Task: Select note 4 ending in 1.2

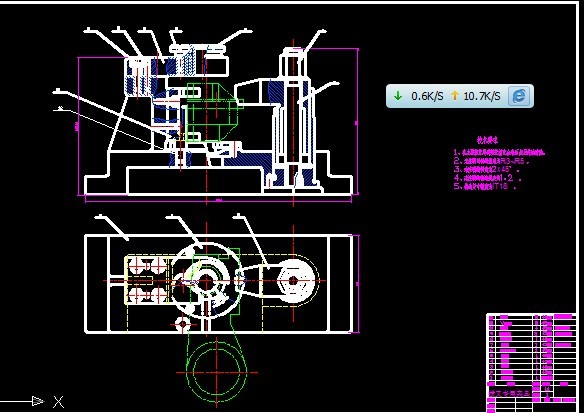Action: 487,178
